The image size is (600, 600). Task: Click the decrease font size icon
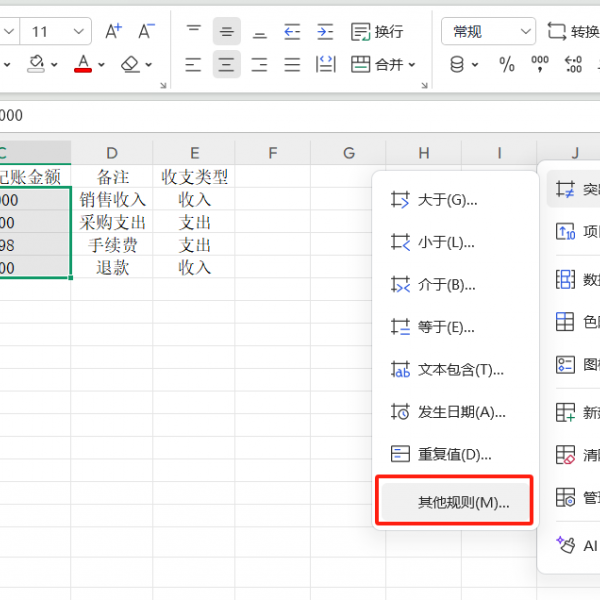(x=146, y=31)
